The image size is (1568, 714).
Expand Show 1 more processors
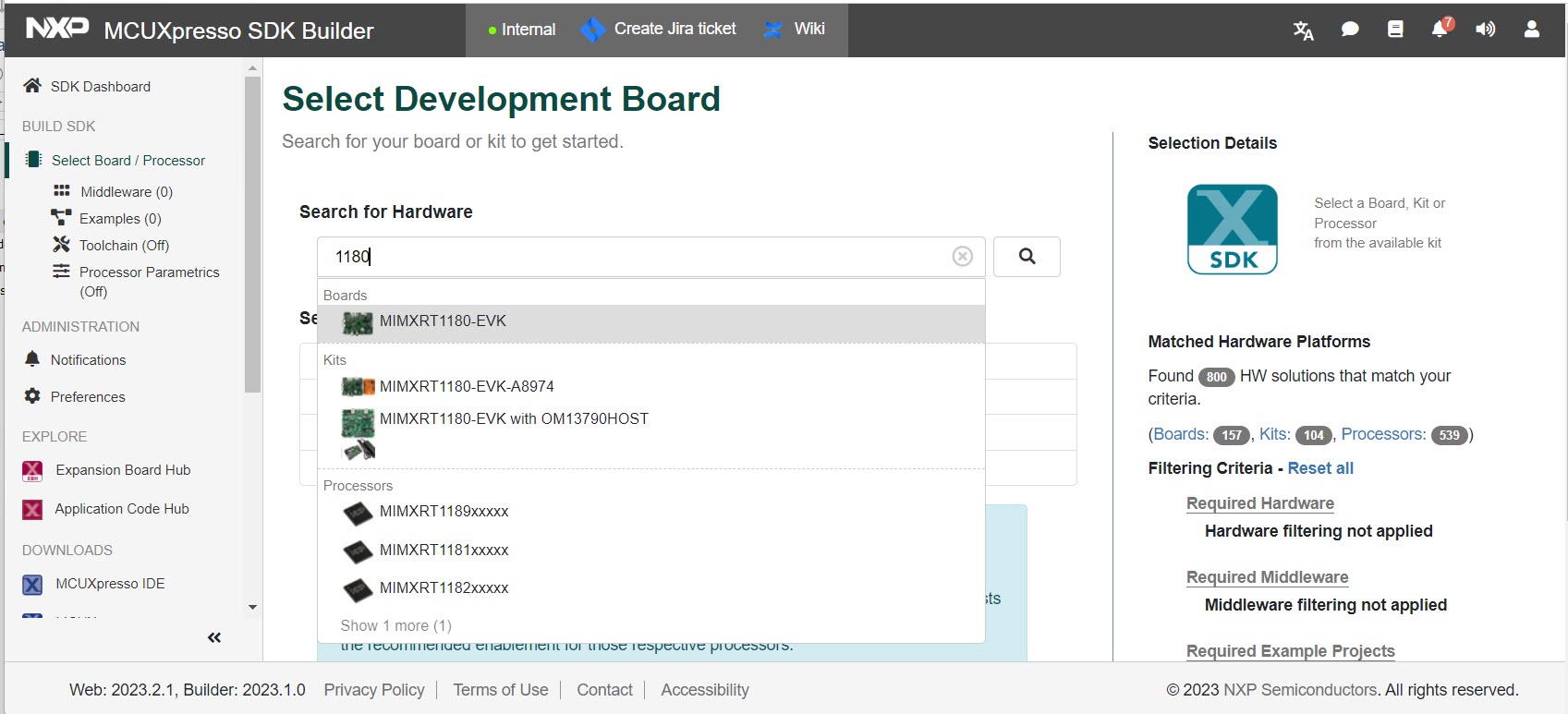[x=395, y=625]
